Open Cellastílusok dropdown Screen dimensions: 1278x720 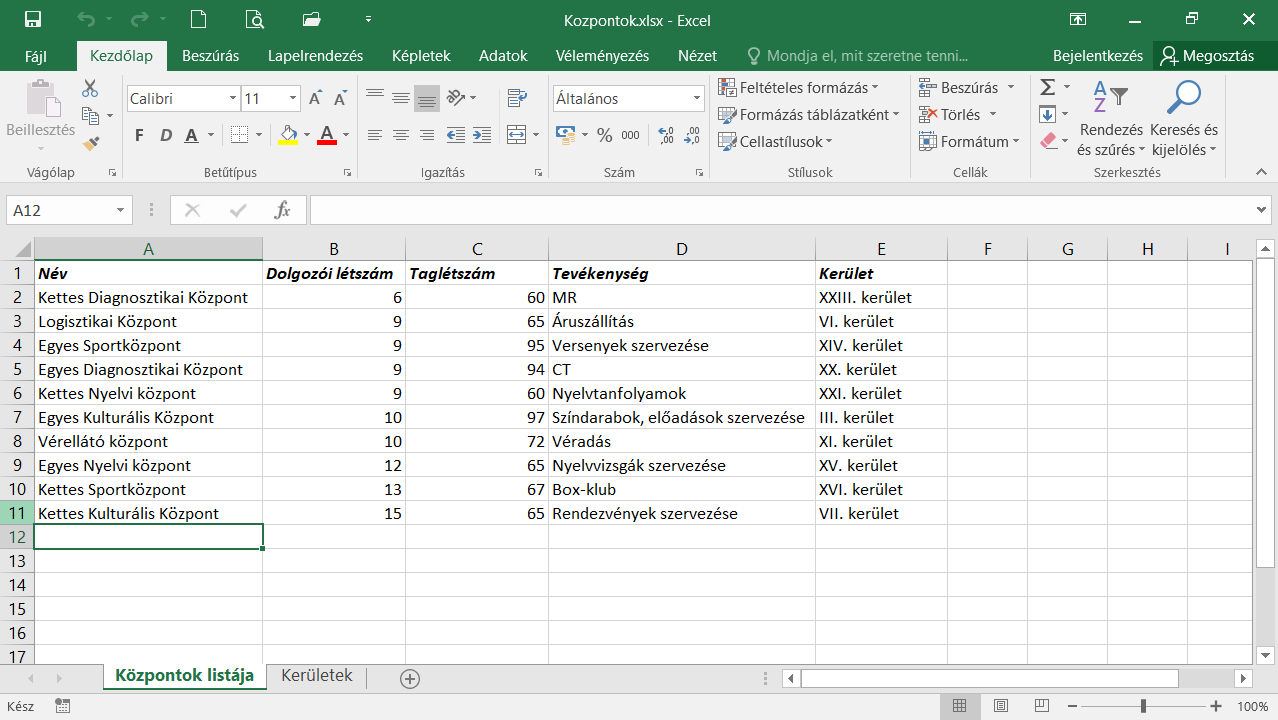coord(776,141)
